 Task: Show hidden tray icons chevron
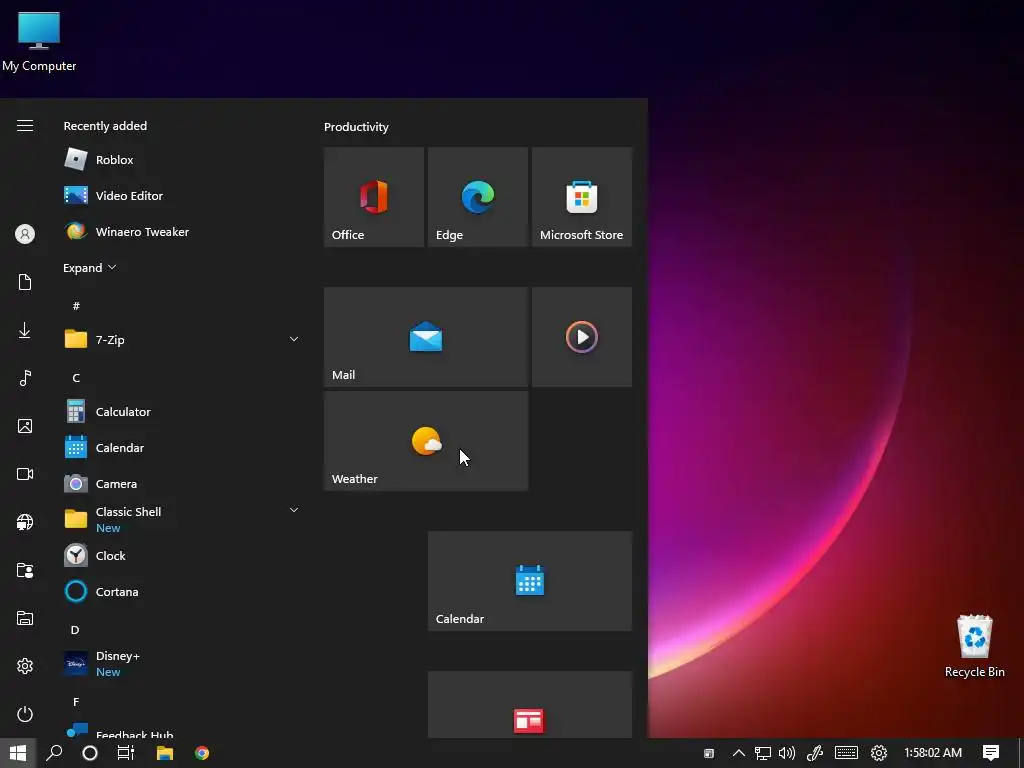pyautogui.click(x=739, y=753)
